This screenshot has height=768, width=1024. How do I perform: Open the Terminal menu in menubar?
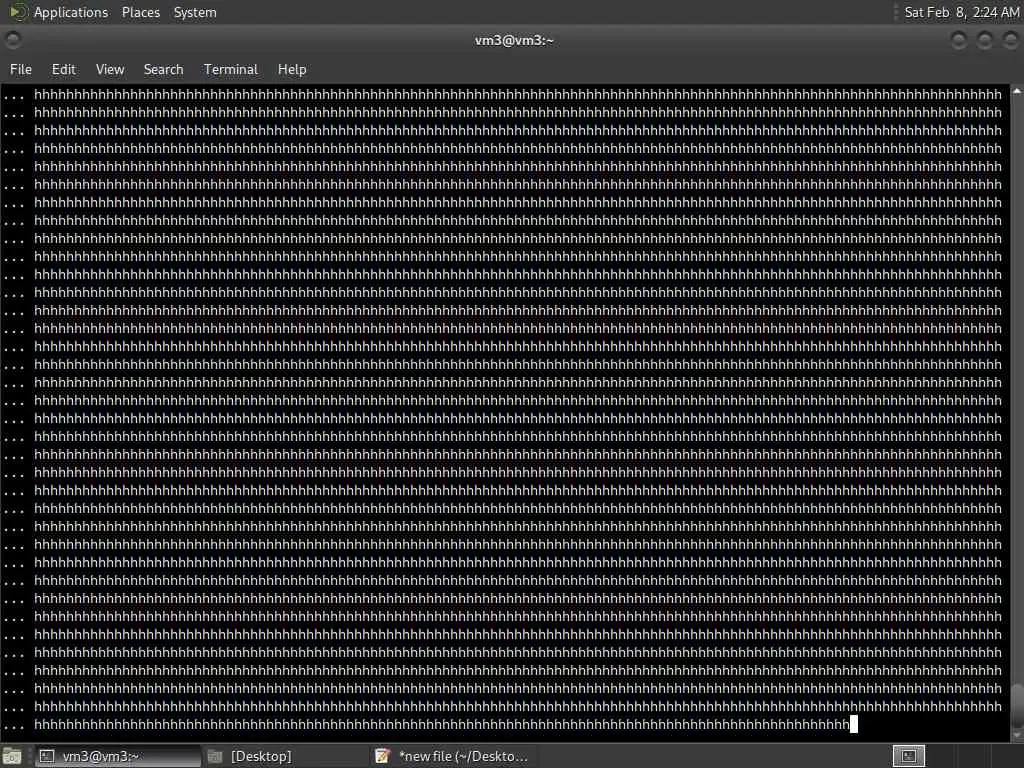[x=231, y=69]
